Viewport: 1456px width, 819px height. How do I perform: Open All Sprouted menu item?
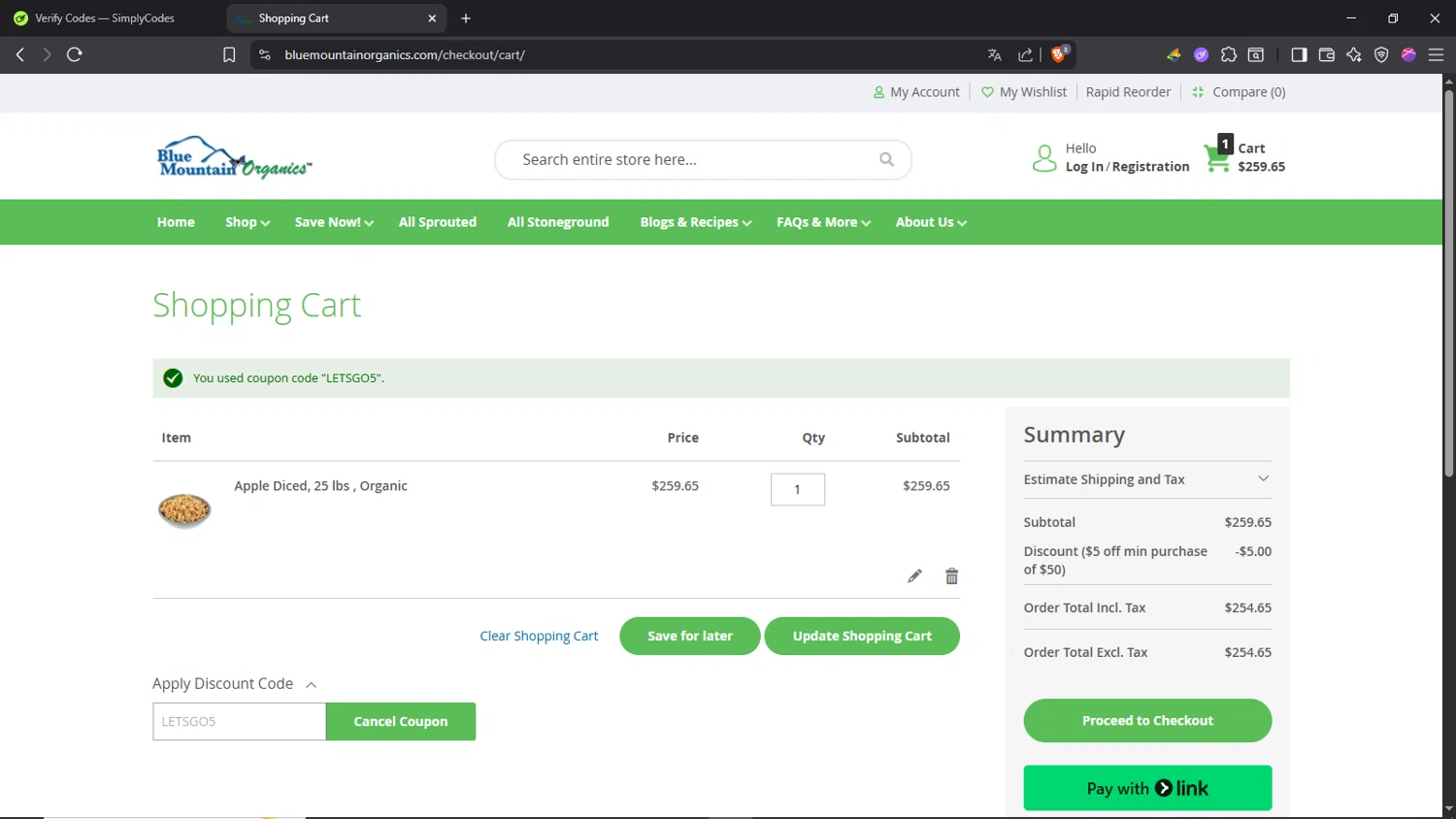coord(438,222)
